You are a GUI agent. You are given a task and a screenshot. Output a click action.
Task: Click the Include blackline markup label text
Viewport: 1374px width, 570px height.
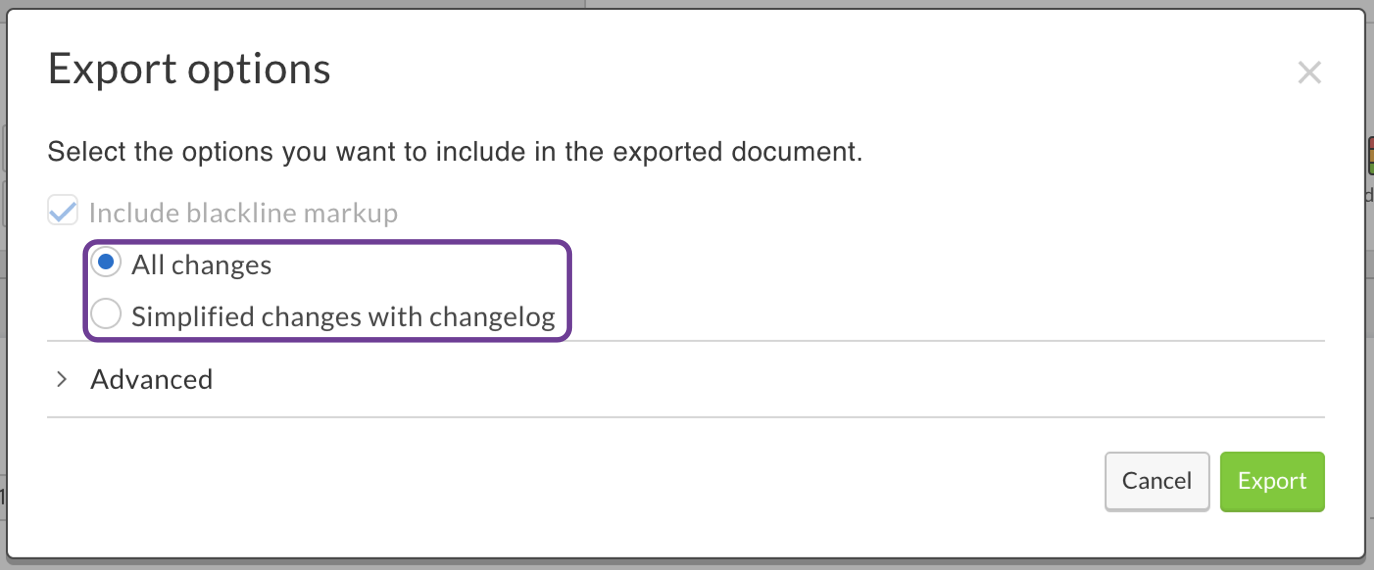[x=243, y=213]
